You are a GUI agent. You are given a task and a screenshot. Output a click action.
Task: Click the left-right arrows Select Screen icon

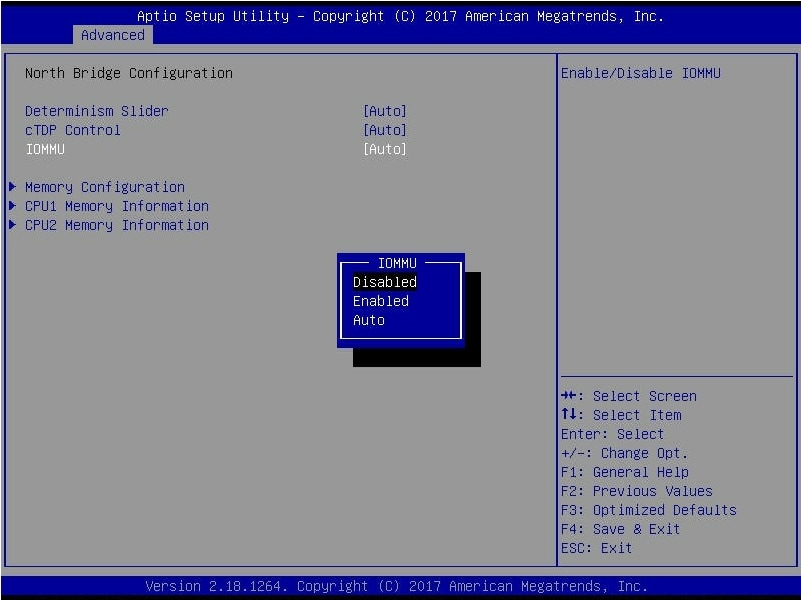pyautogui.click(x=568, y=396)
